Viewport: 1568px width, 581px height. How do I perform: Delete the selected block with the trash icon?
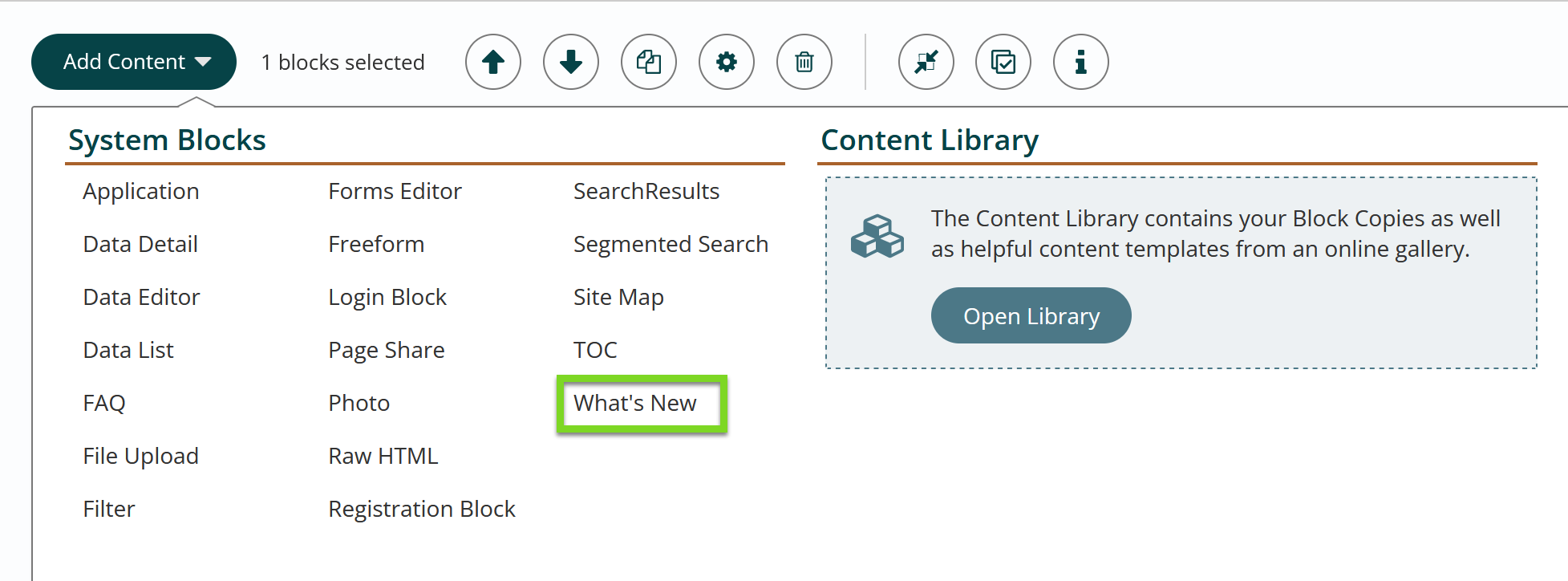pos(804,62)
